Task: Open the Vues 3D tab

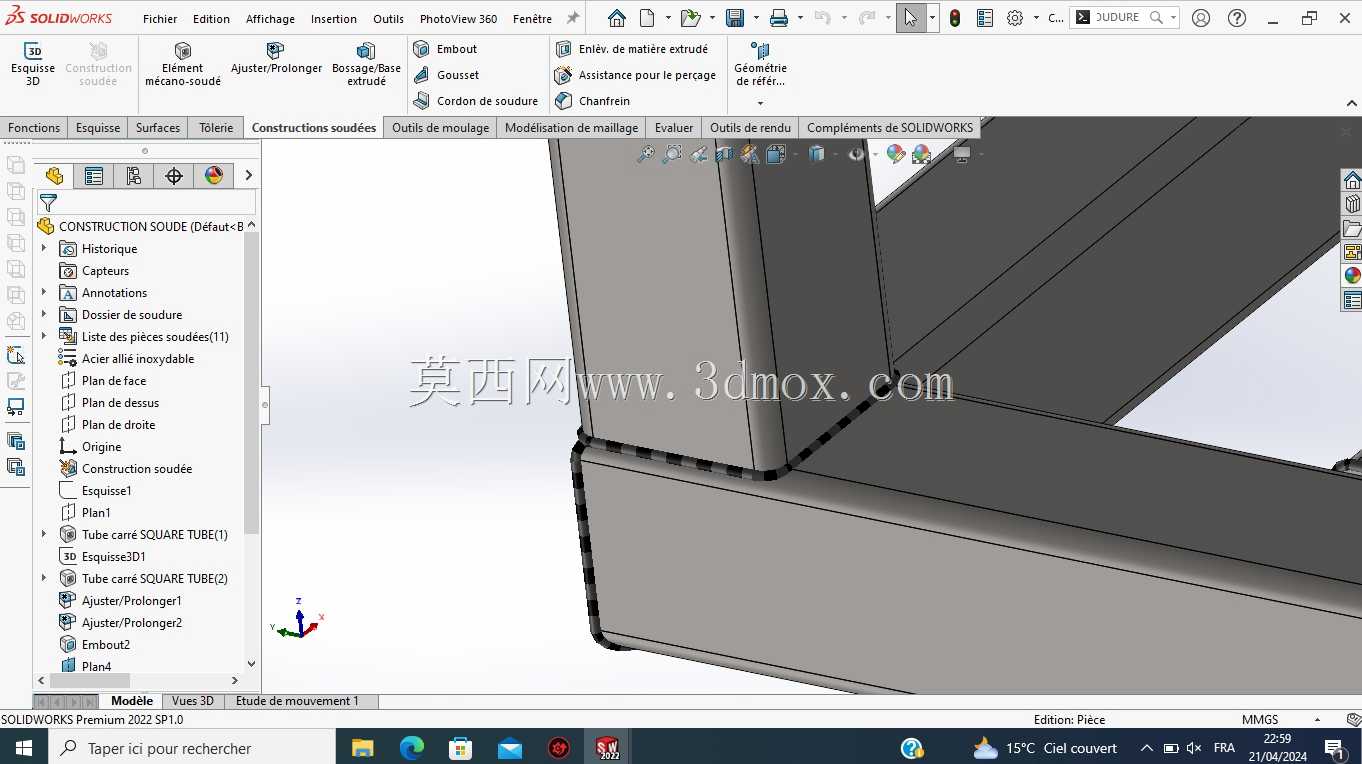Action: point(193,701)
